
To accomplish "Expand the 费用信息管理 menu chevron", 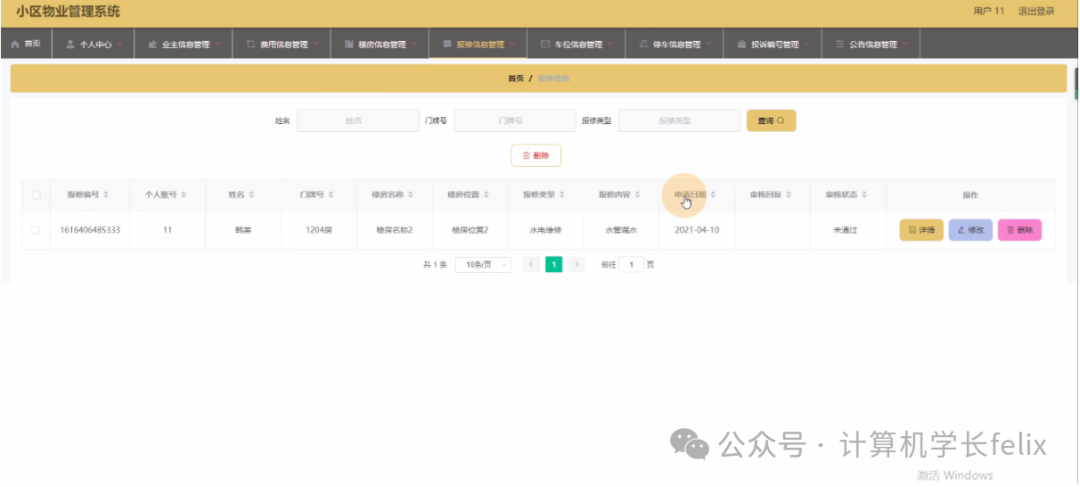I will pos(316,44).
